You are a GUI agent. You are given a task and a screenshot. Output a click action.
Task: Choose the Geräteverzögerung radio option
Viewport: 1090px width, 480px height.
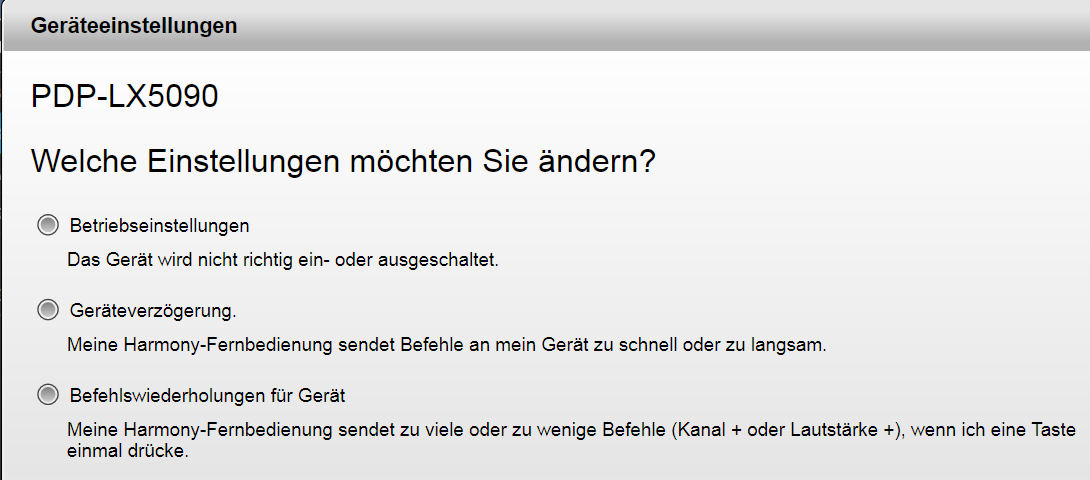(47, 310)
